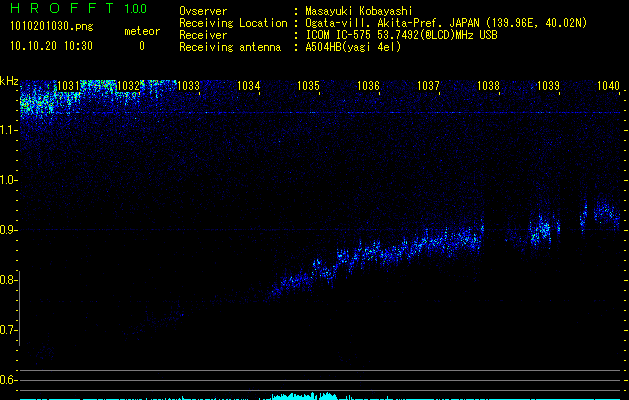Click the 1.0 frequency axis label
629x400 pixels.
[x=8, y=180]
